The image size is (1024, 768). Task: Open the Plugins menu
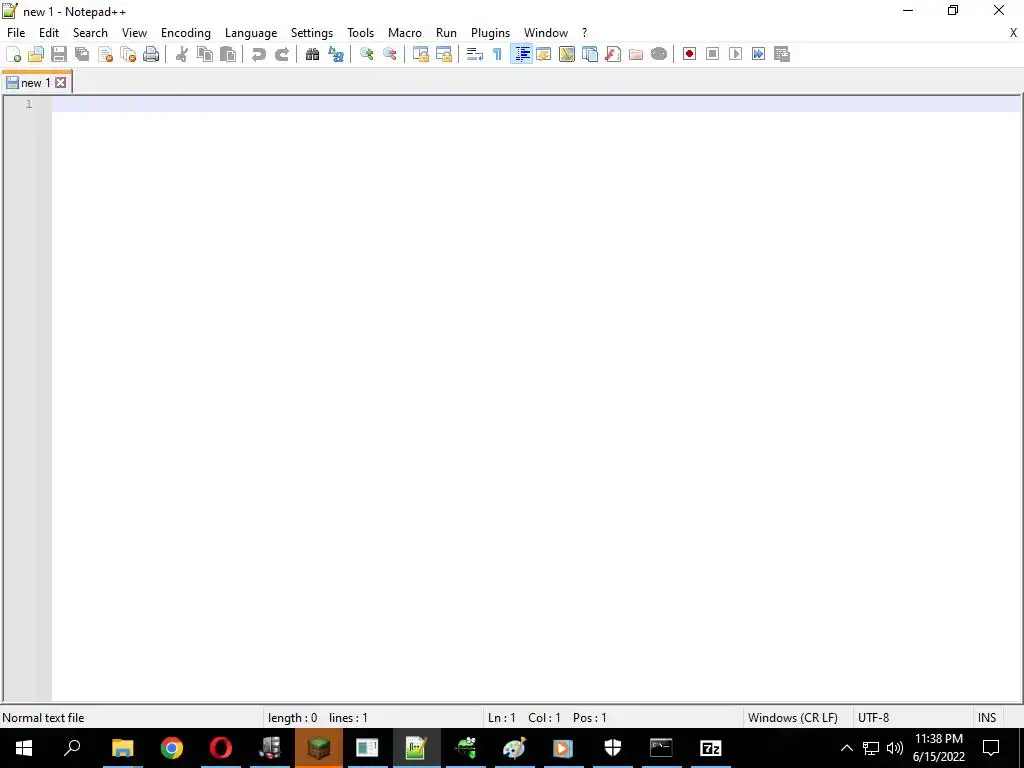(490, 33)
